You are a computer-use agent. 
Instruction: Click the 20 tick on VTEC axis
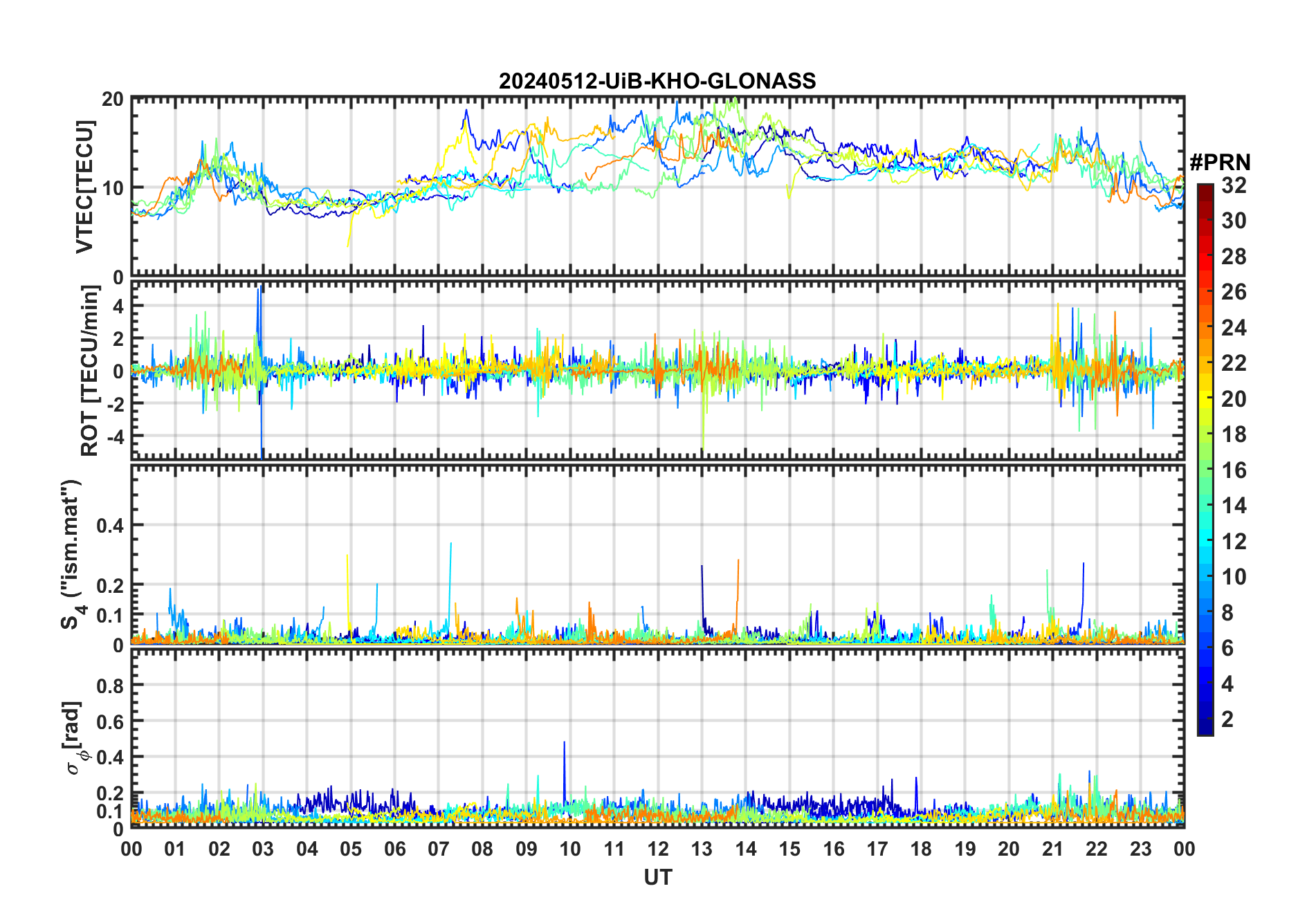pos(114,100)
